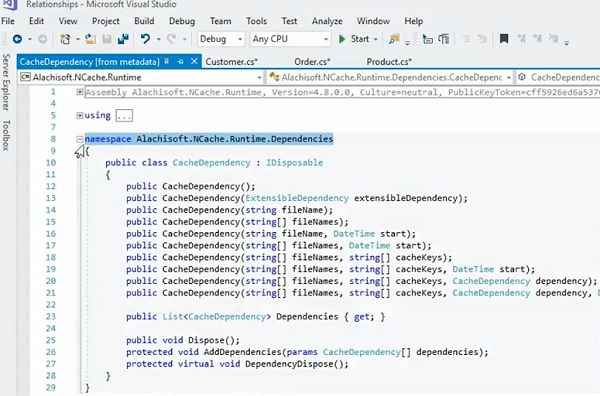Viewport: 600px width, 396px height.
Task: Click 'DependencyDispose' on line 27
Action: click(x=290, y=364)
